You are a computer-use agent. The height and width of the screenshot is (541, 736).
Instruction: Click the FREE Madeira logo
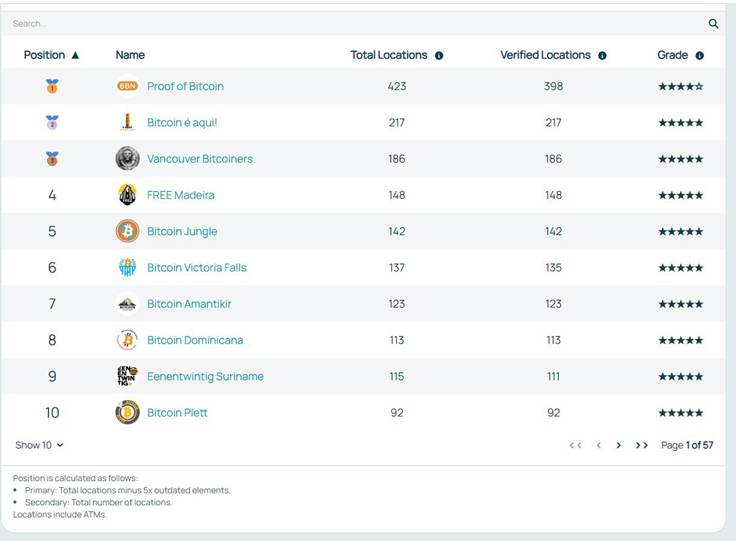pyautogui.click(x=127, y=195)
